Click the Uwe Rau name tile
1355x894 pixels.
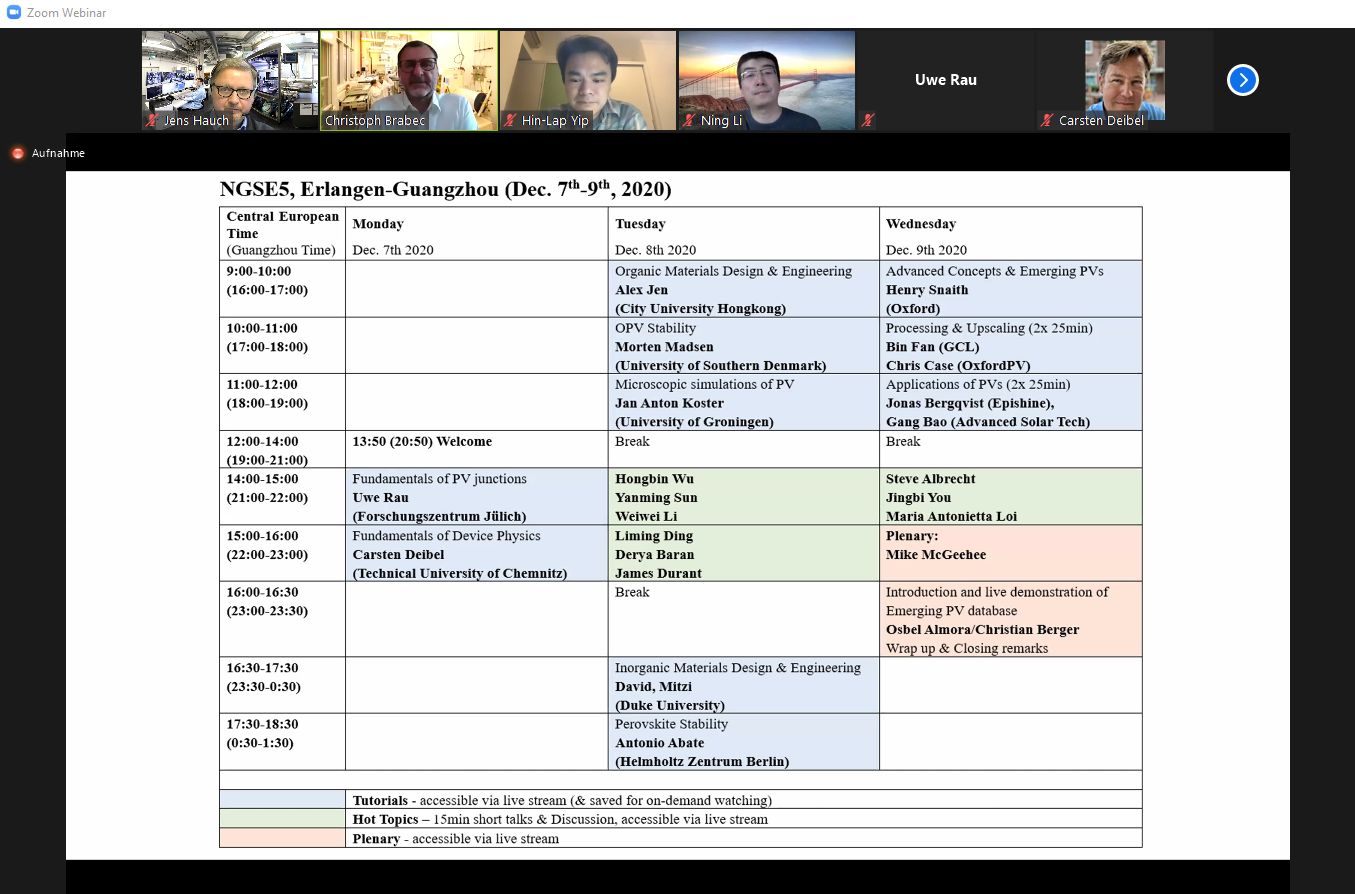coord(945,80)
